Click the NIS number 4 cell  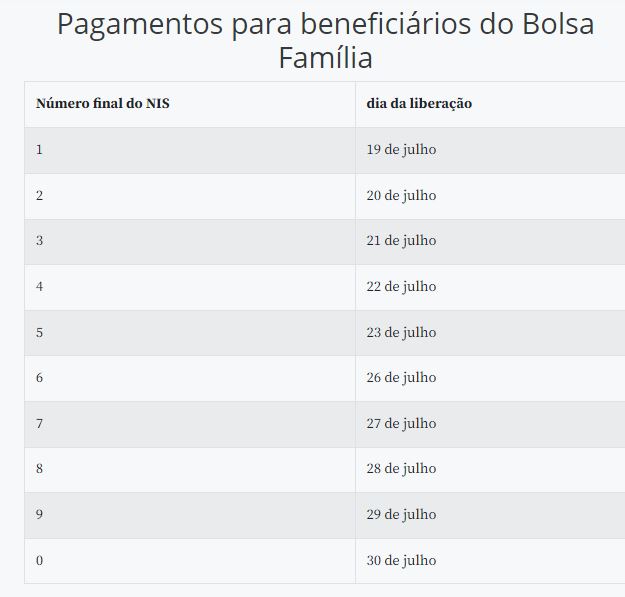pos(190,287)
